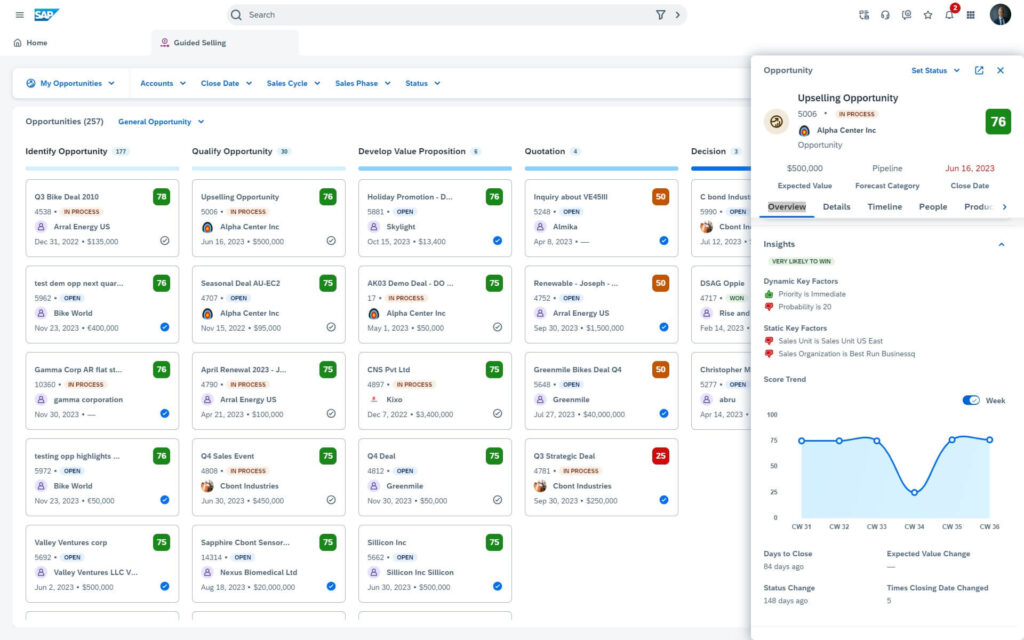This screenshot has width=1024, height=640.
Task: Click score badge 78 on Q3 Bike Deal 2010
Action: [161, 197]
